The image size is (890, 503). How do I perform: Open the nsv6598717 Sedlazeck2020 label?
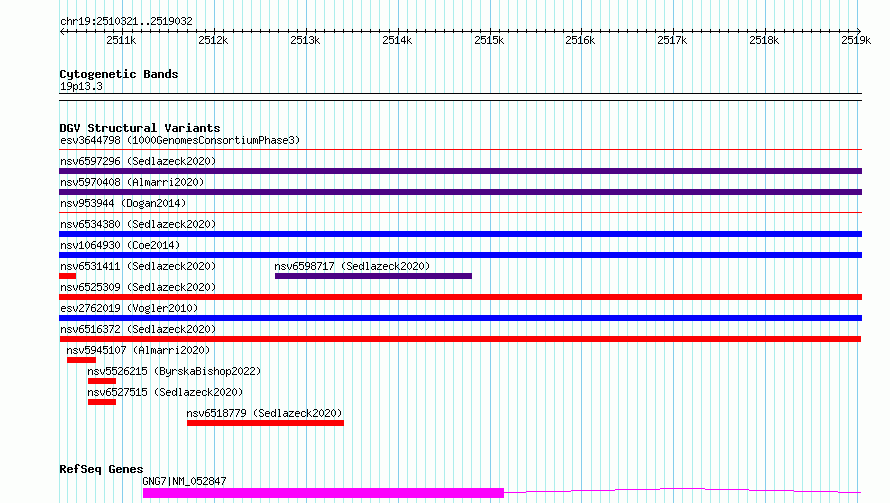click(x=352, y=266)
